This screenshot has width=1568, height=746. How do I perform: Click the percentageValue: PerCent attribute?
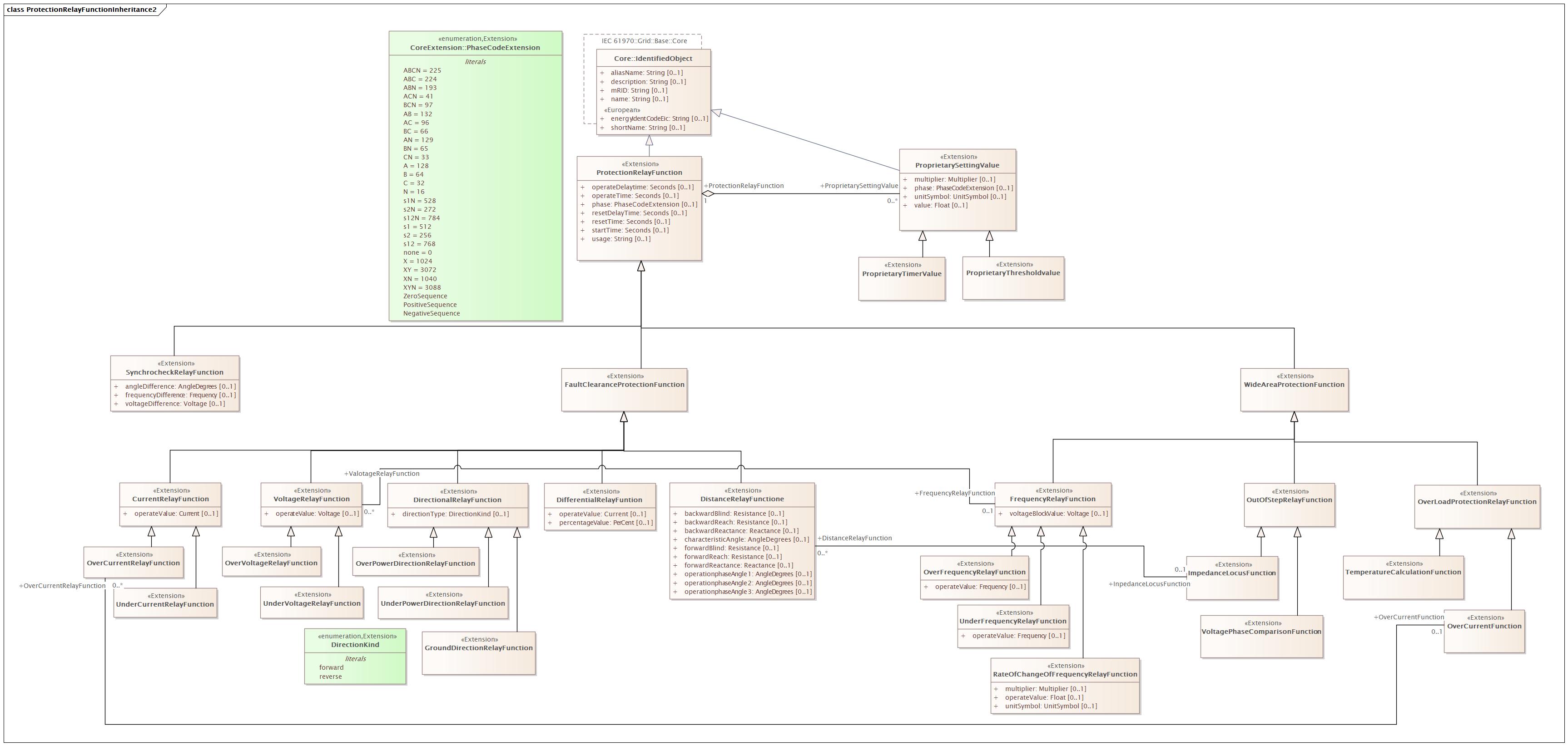(606, 523)
